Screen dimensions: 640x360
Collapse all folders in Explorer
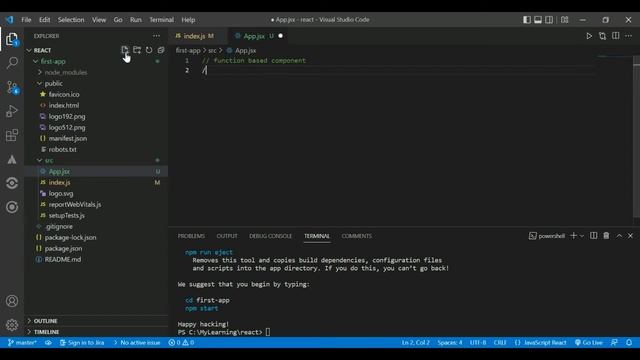coord(161,50)
